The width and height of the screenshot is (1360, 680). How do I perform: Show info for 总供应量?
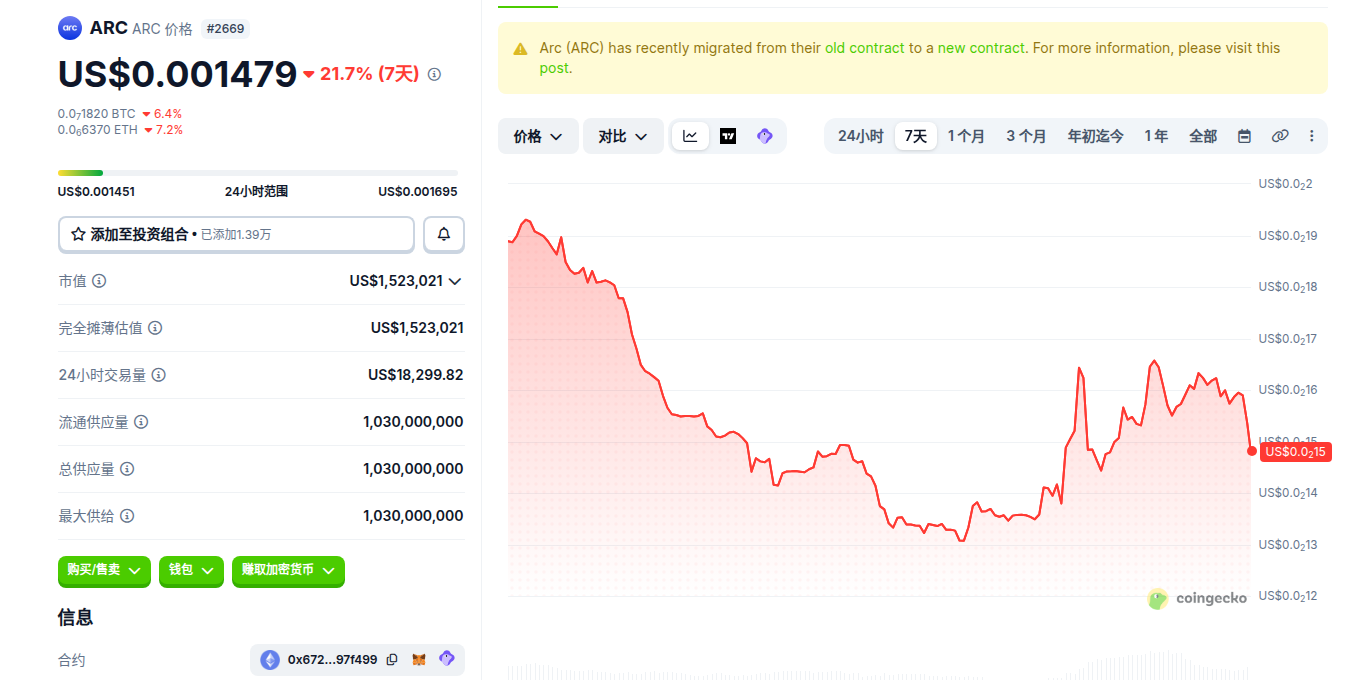pos(127,469)
